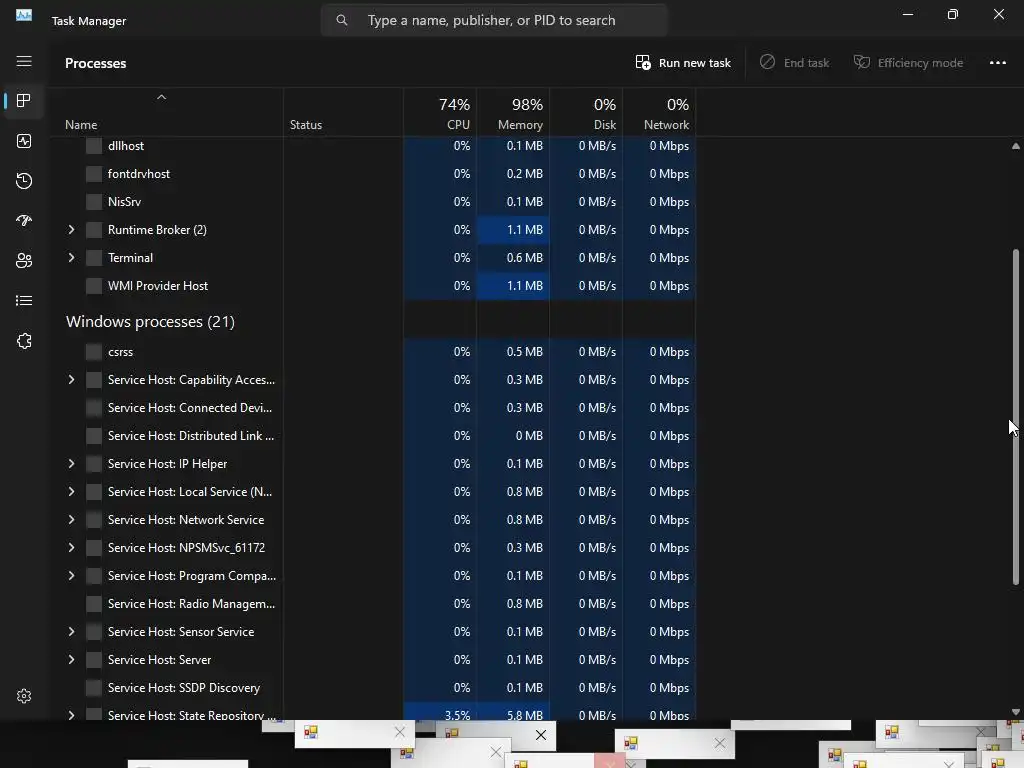Click the fontdrvhost process icon
Viewport: 1024px width, 768px height.
[x=94, y=174]
